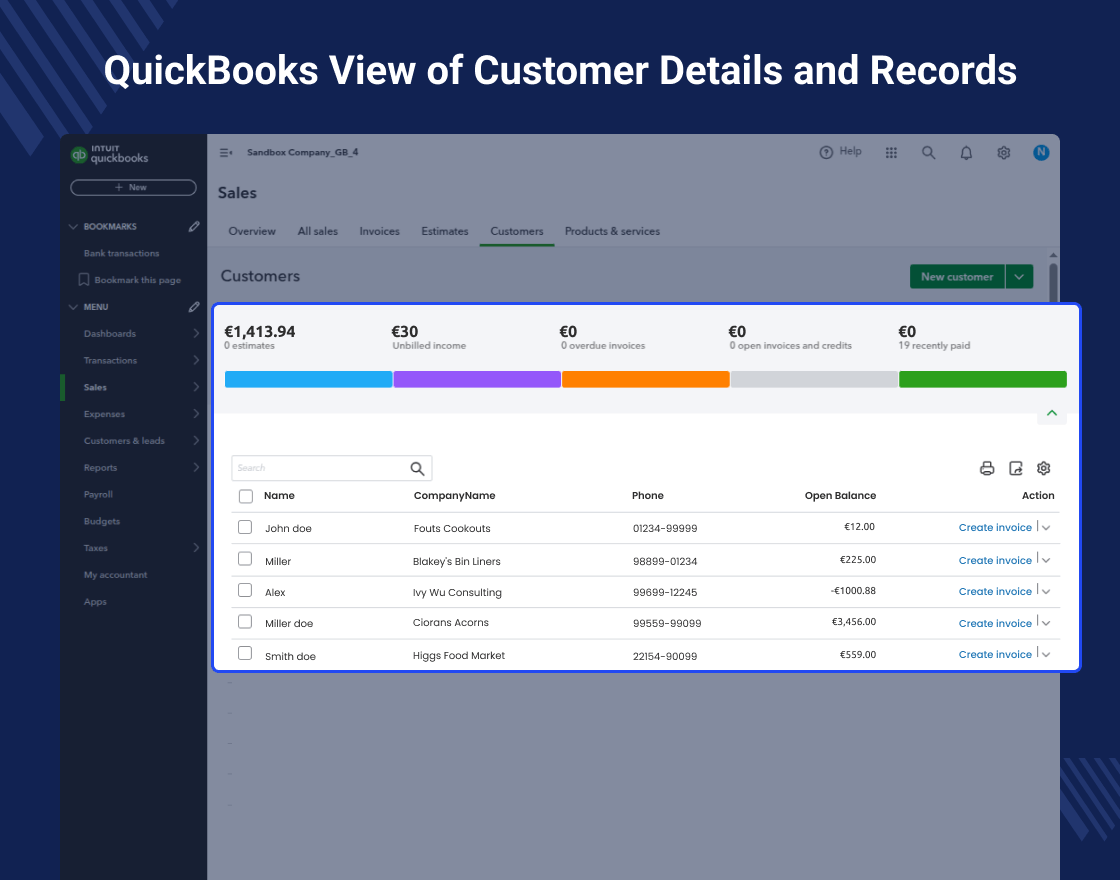Tick the checkbox for Miller
This screenshot has height=880, width=1120.
(245, 559)
